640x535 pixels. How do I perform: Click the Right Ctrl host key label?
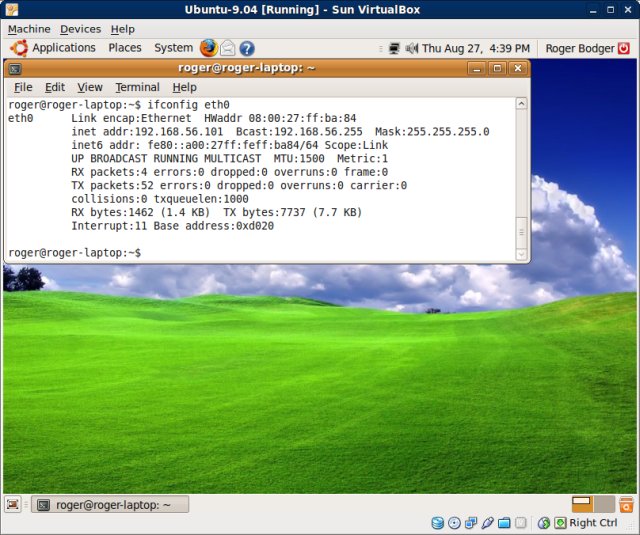593,523
